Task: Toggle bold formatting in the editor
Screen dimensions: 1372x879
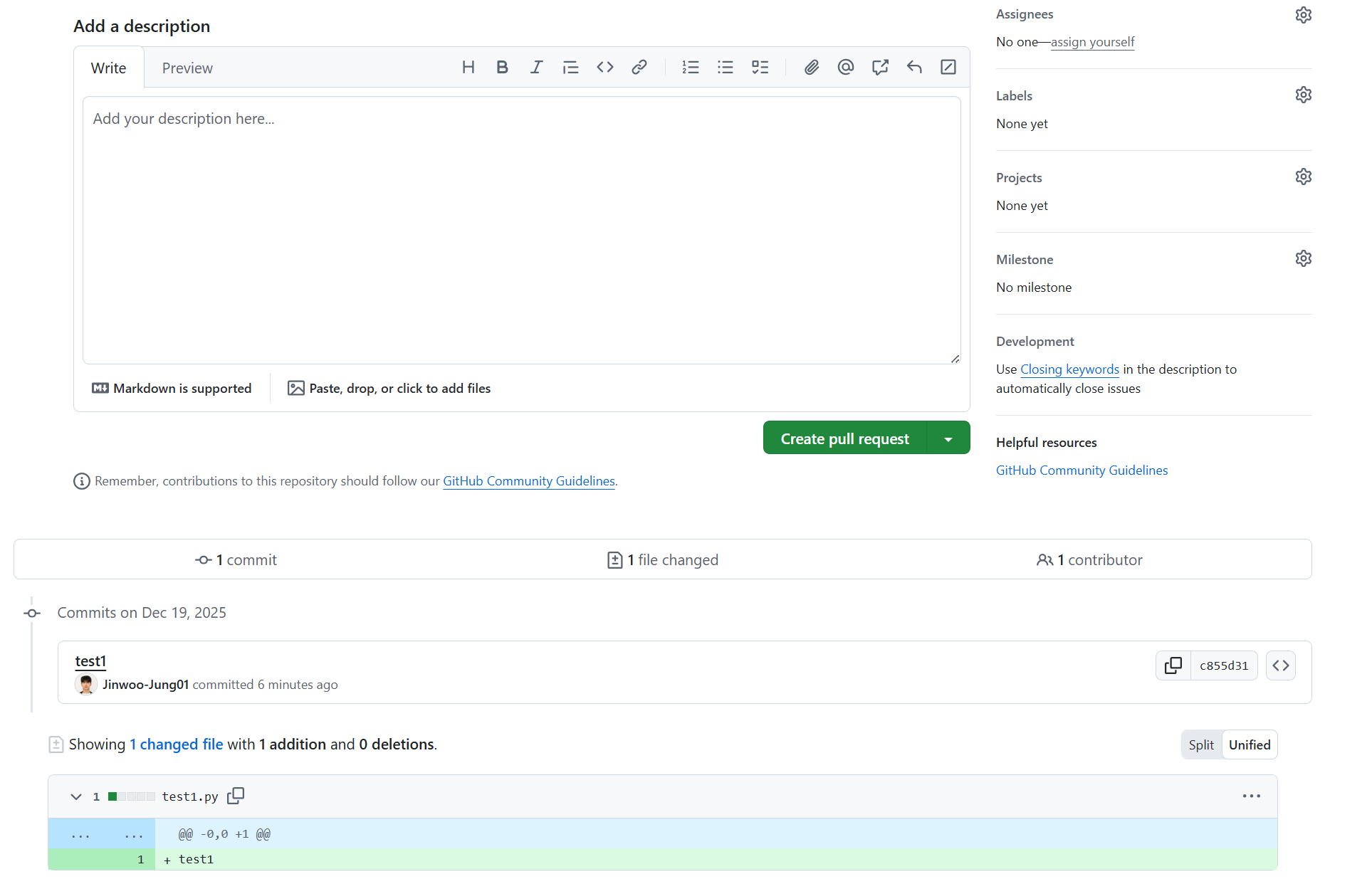Action: (x=502, y=68)
